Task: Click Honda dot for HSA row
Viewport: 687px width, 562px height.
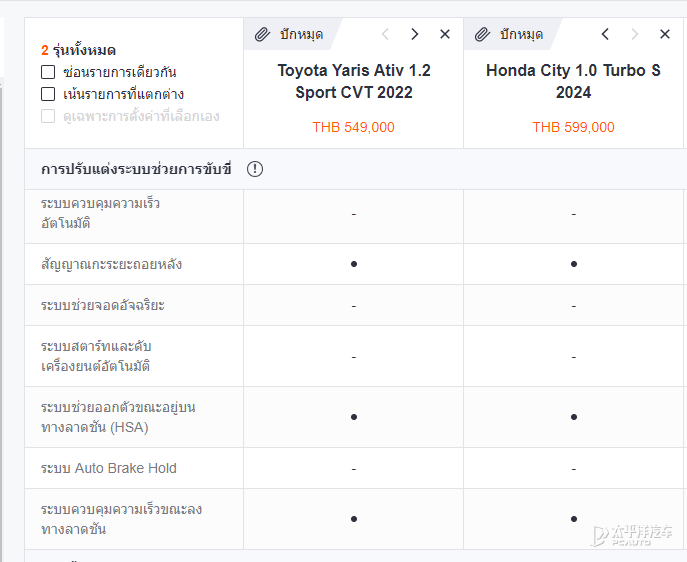Action: 574,417
